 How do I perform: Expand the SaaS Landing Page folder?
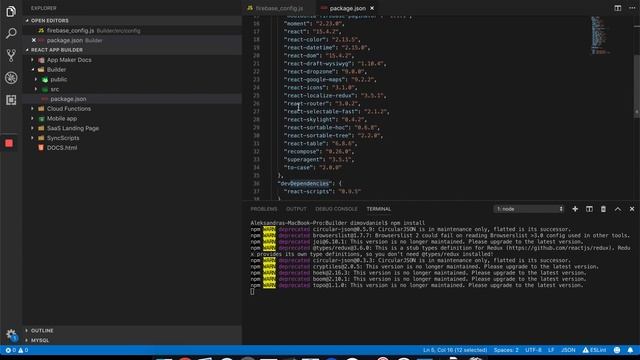(73, 129)
